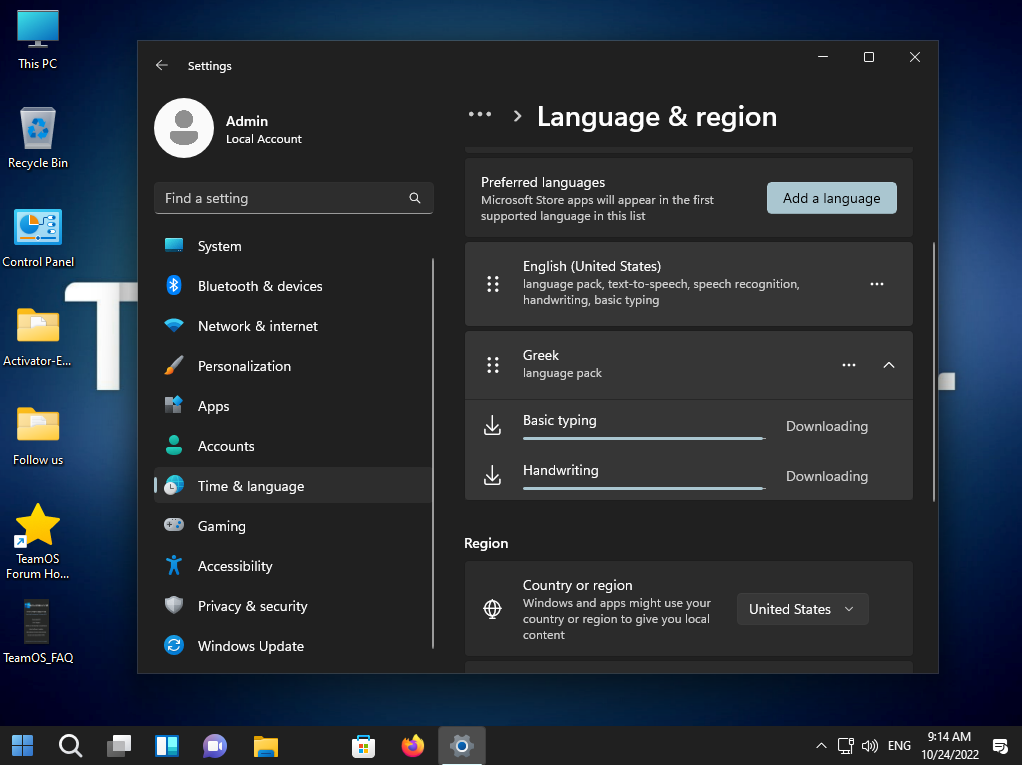Open more options for English (United States)
The height and width of the screenshot is (765, 1022).
point(877,284)
